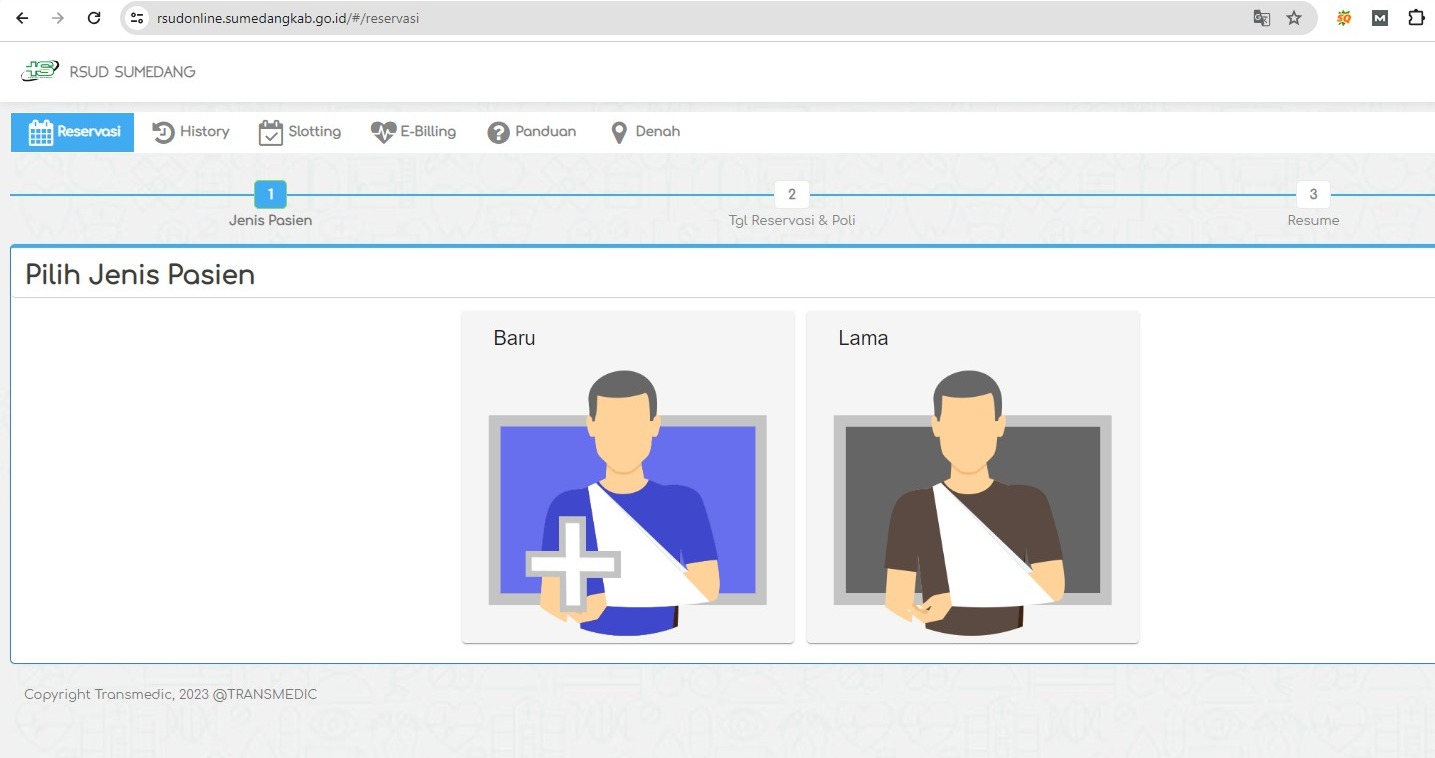This screenshot has height=758, width=1435.
Task: Open the History clock icon
Action: pyautogui.click(x=163, y=132)
